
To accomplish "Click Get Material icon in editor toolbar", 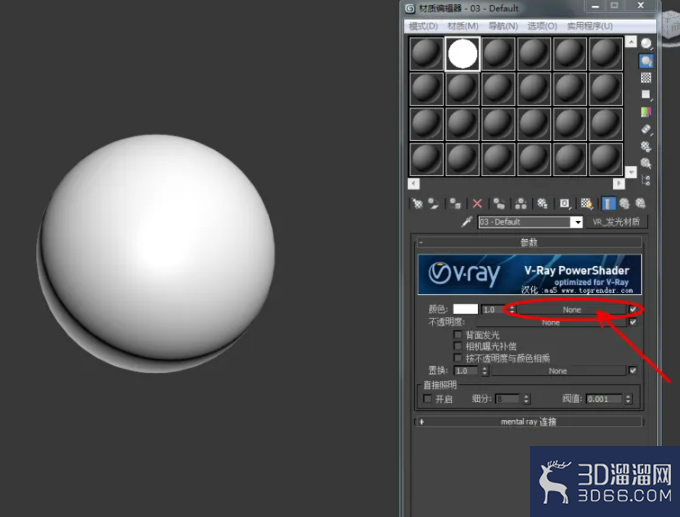I will point(417,203).
